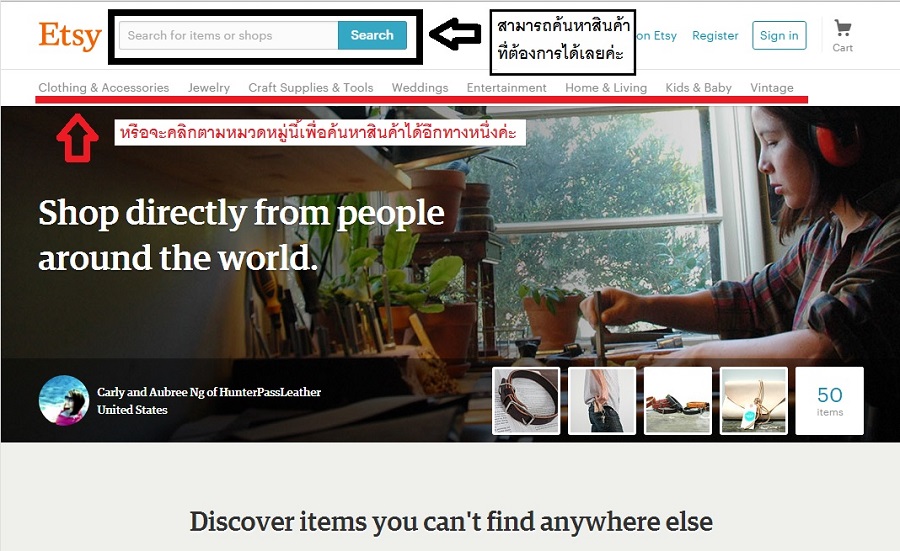Browse the Home & Living category
Screen dimensions: 900x551
tap(606, 87)
